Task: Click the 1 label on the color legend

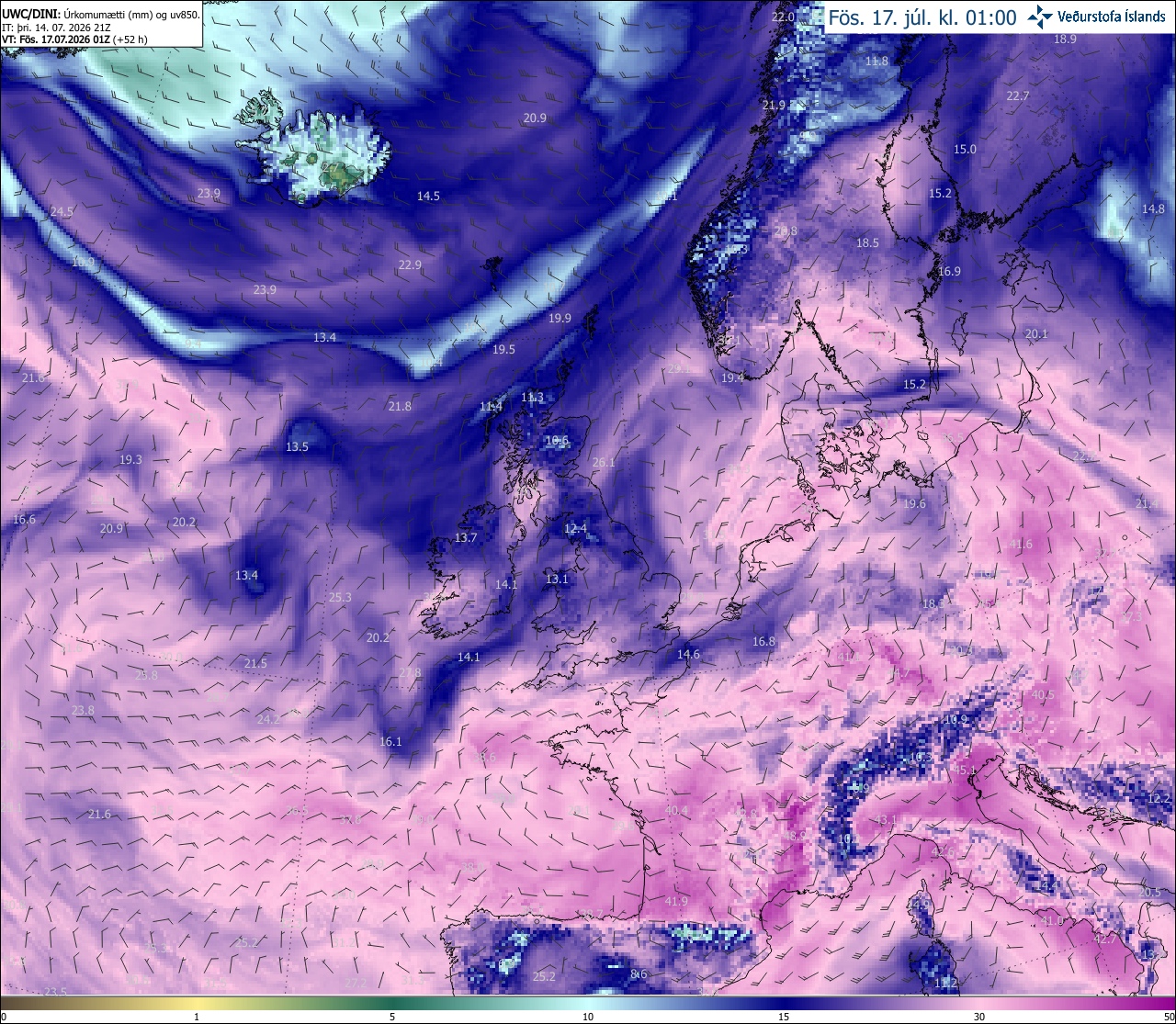Action: 197,1017
